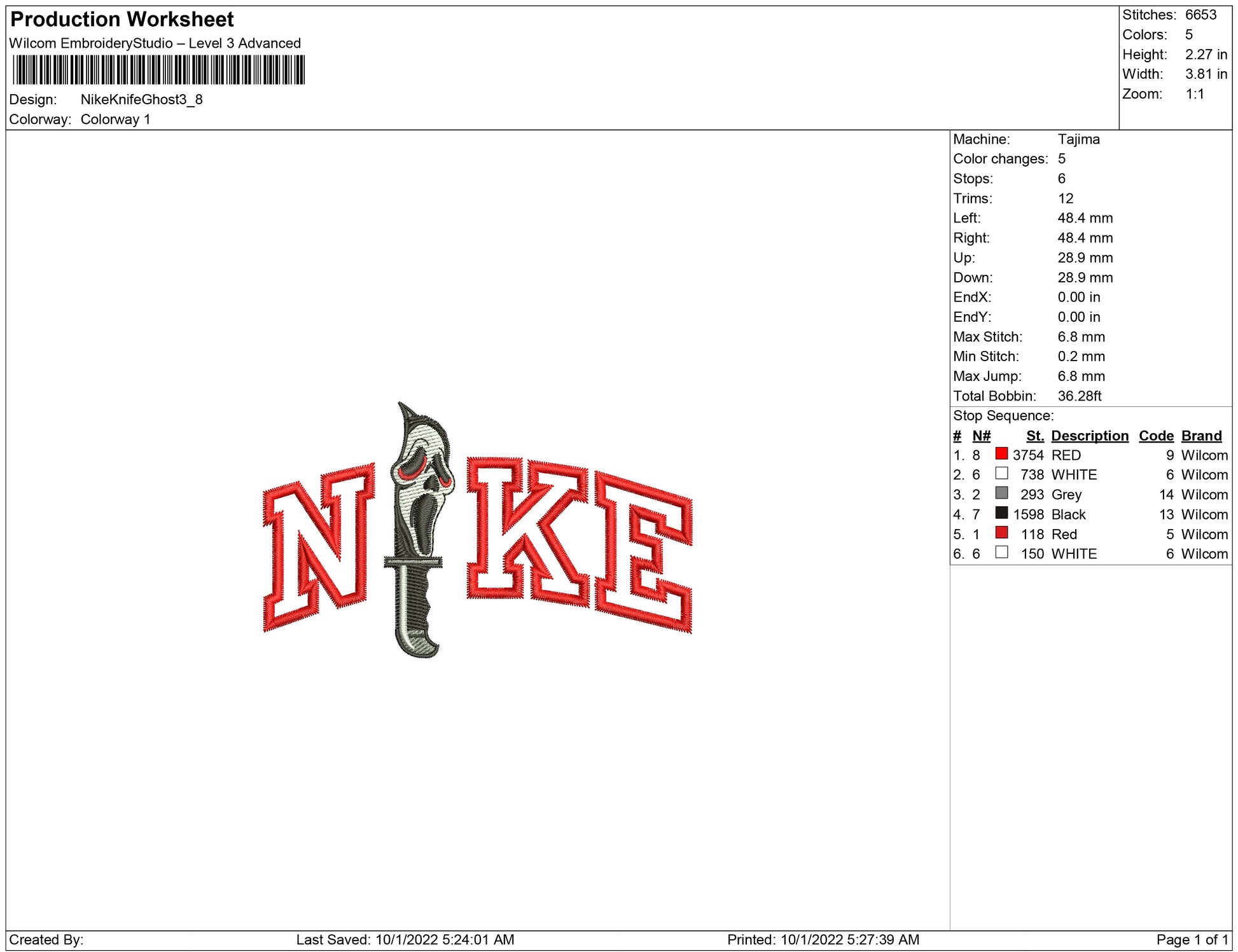Click the design name NikeKnifeGhost3_8

[141, 99]
